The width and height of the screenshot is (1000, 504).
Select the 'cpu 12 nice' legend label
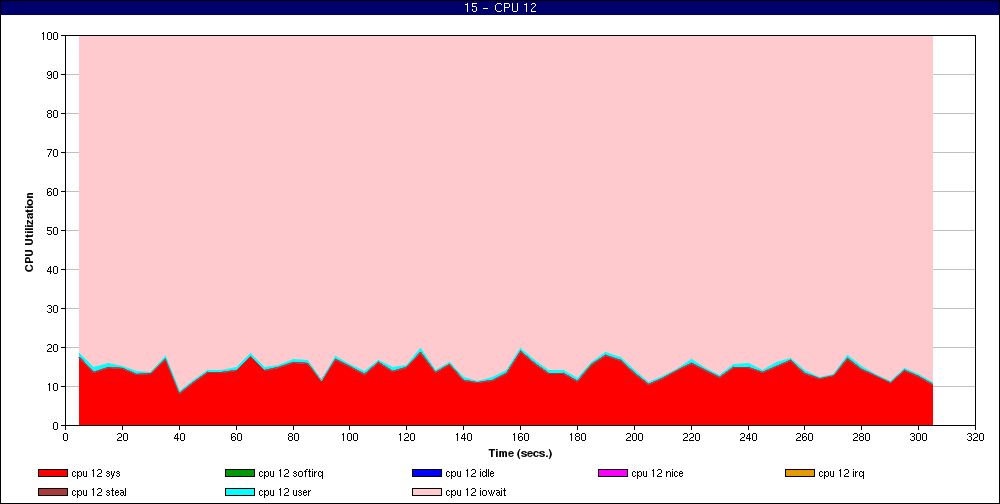click(x=657, y=473)
